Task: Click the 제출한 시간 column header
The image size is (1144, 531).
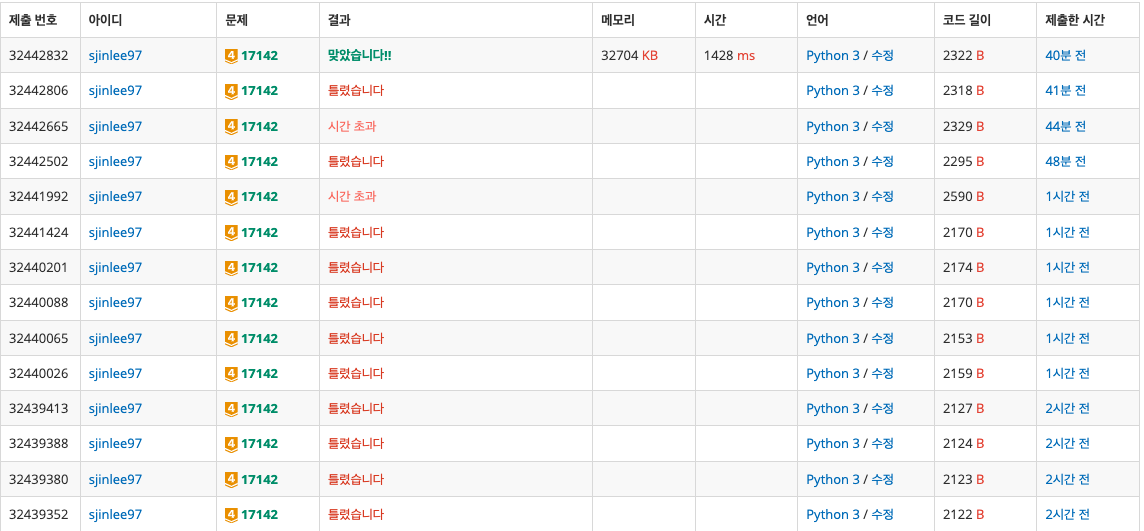Action: [1074, 20]
